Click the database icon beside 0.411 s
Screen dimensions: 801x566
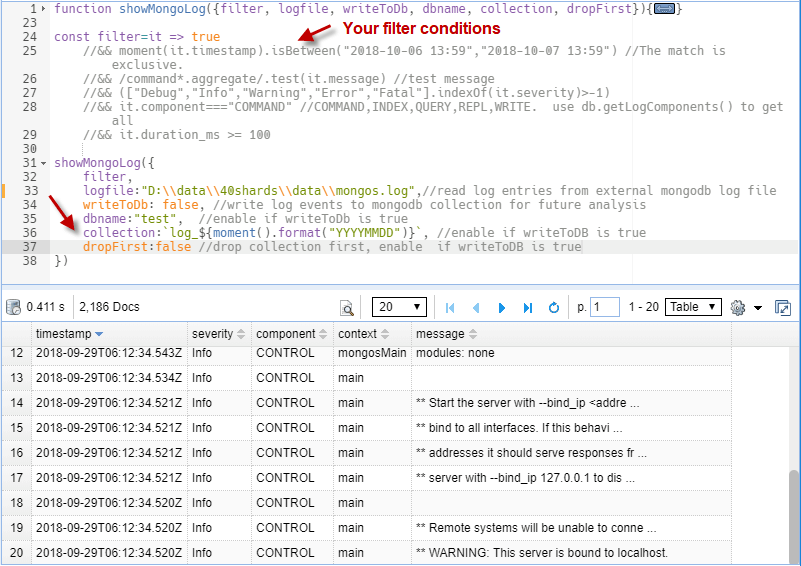pos(12,308)
